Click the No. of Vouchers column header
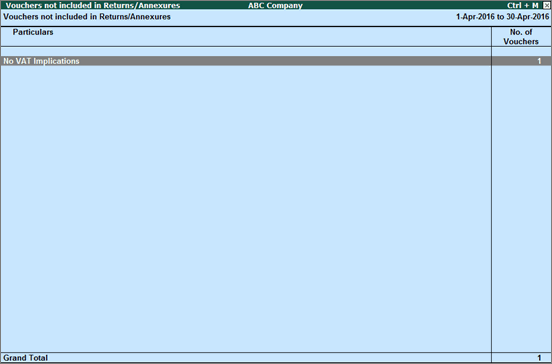 tap(521, 37)
